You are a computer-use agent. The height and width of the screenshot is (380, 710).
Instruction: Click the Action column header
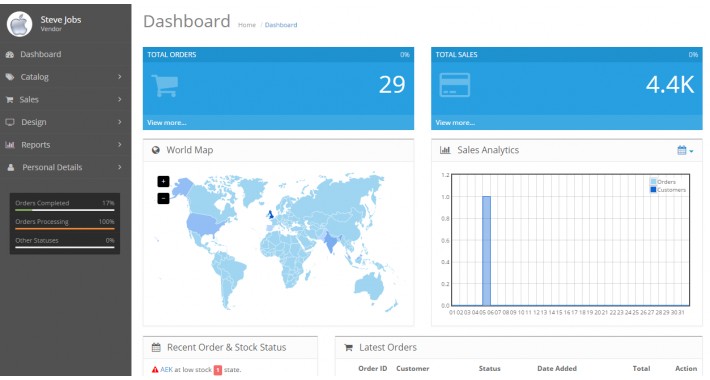[x=686, y=369]
